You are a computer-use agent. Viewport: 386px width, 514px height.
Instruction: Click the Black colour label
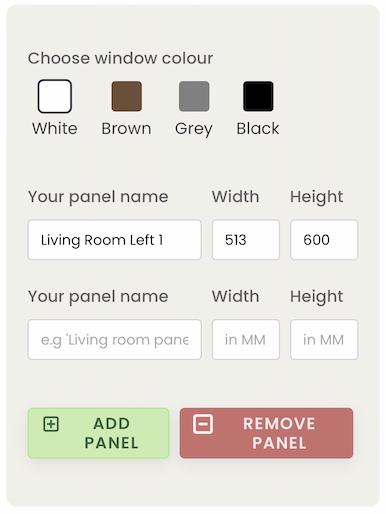click(258, 129)
